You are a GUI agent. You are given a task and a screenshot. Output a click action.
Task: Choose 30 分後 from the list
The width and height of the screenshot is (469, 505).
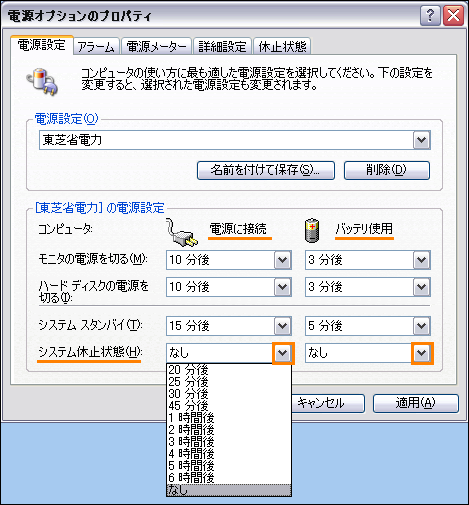click(x=229, y=394)
